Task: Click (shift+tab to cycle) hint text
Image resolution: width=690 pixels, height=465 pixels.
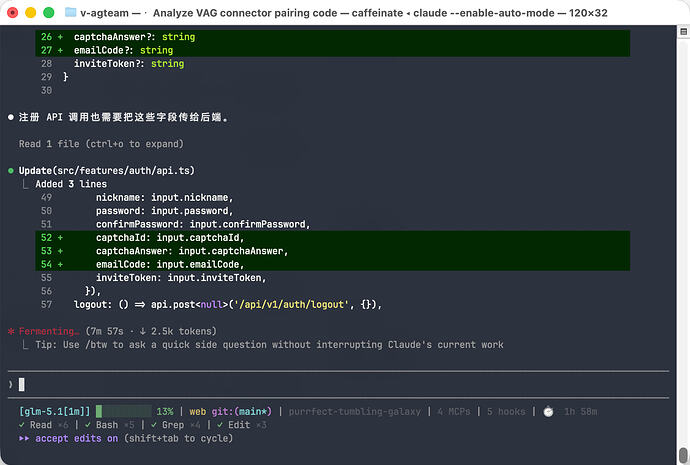Action: (x=178, y=439)
